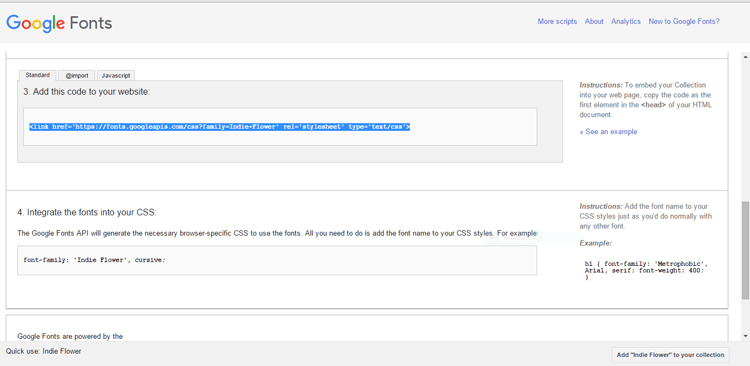This screenshot has height=366, width=750.
Task: Click the embed Collection instructions paragraph
Action: (645, 100)
